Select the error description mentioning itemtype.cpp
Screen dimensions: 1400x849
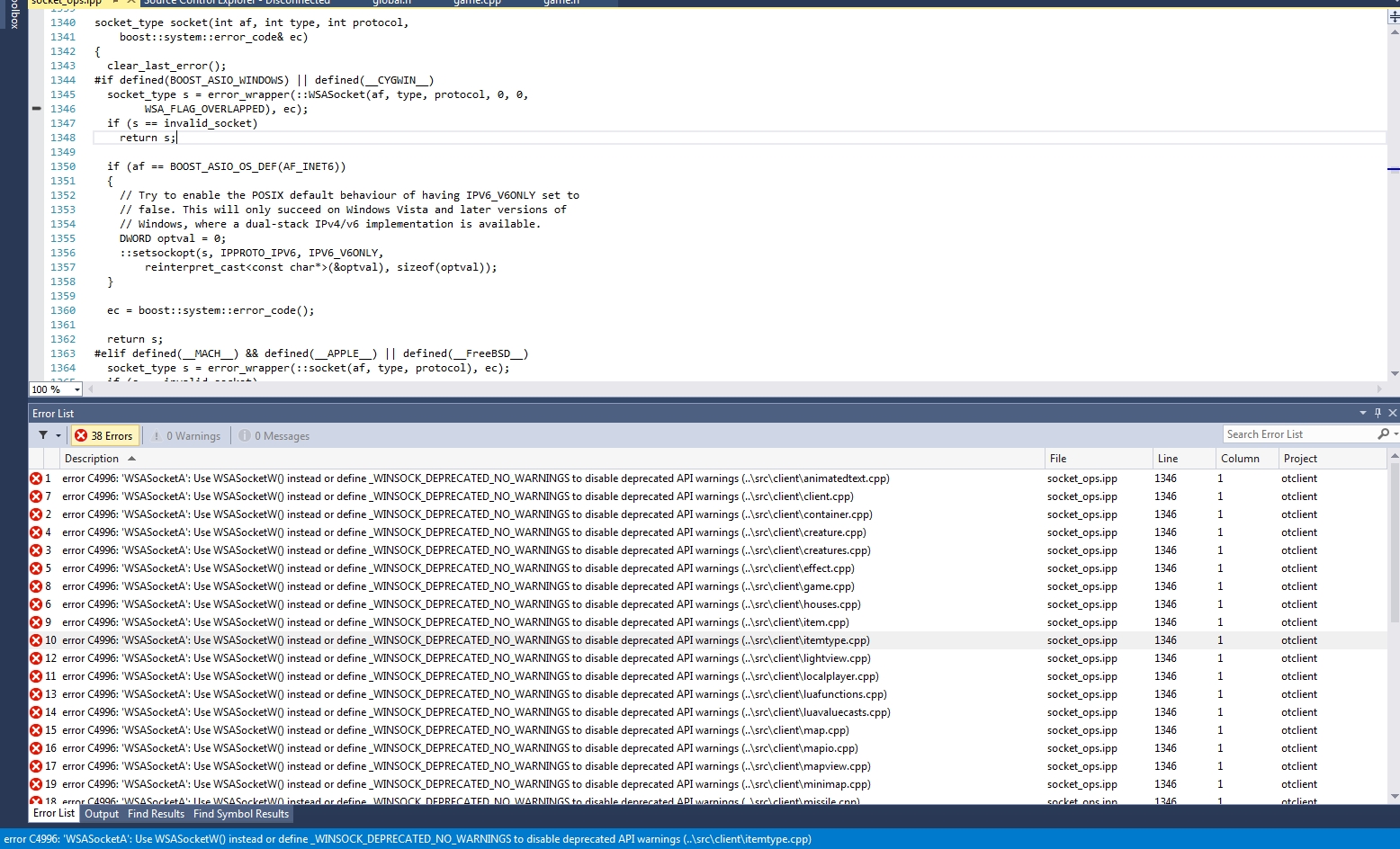(466, 640)
